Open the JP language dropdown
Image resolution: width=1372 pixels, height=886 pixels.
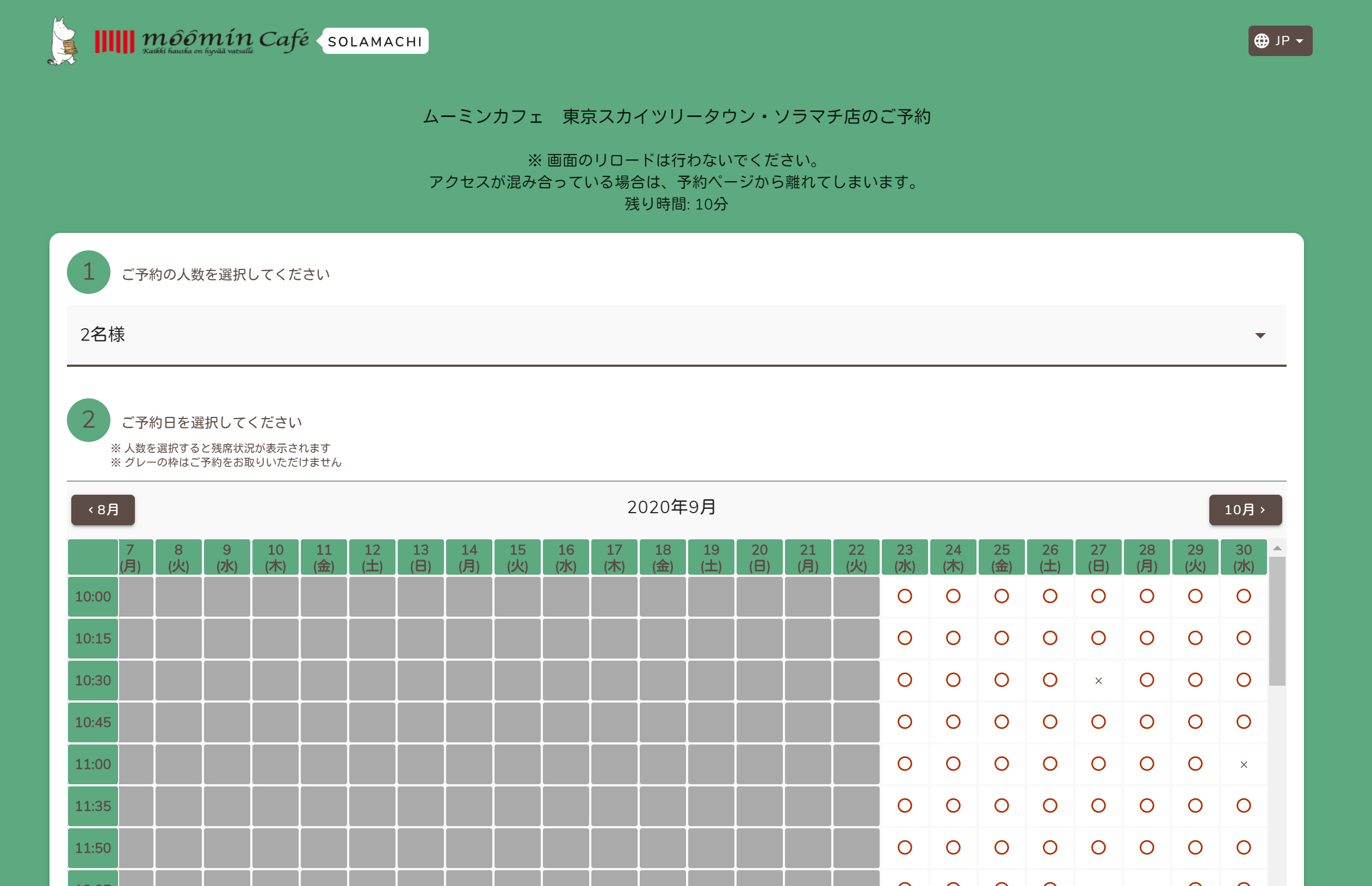1280,41
